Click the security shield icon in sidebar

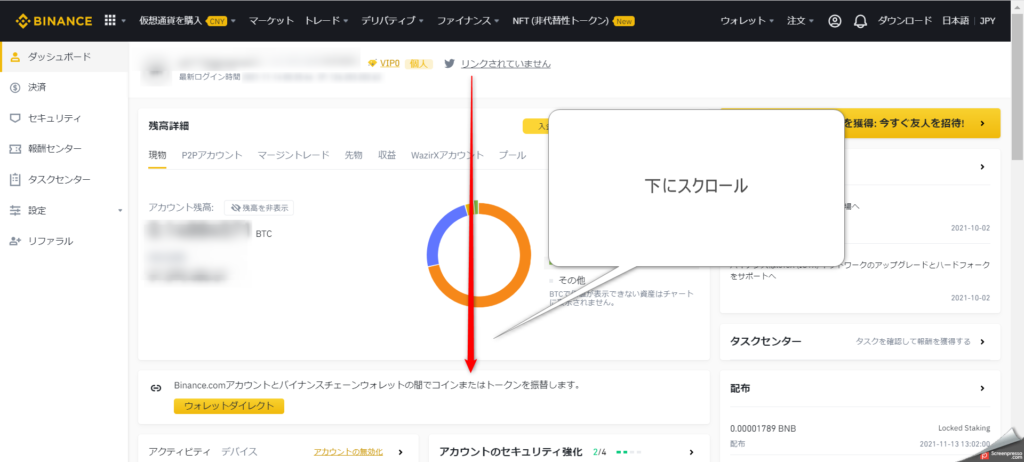tap(16, 118)
